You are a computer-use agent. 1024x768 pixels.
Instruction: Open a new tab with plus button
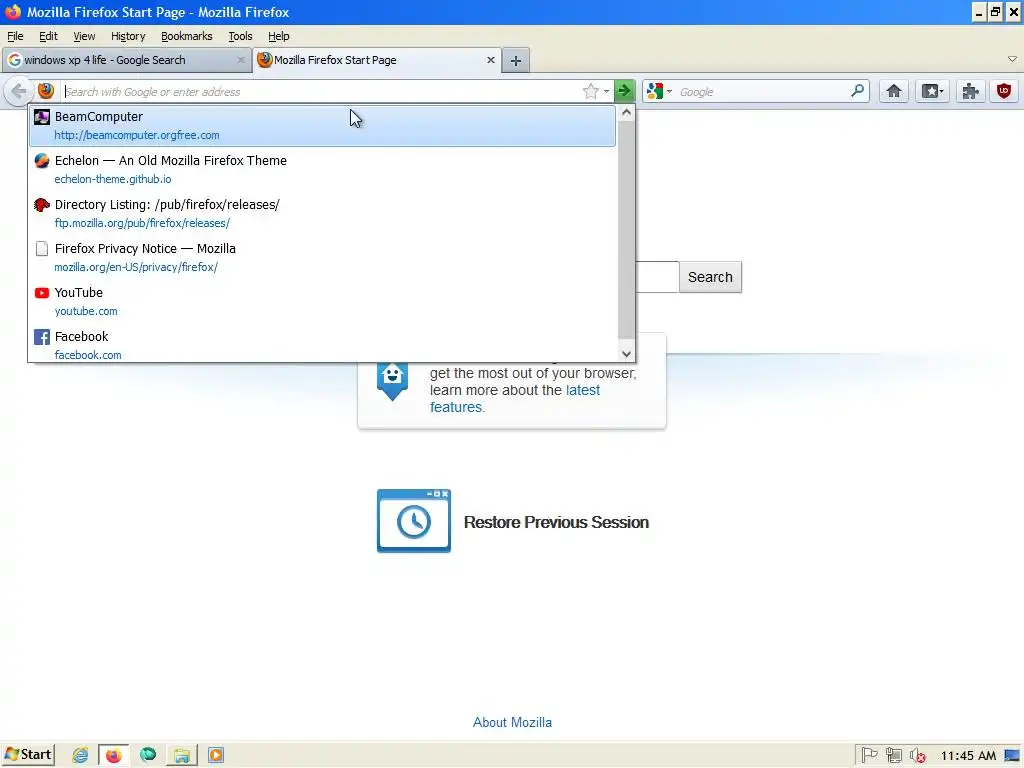pyautogui.click(x=516, y=61)
